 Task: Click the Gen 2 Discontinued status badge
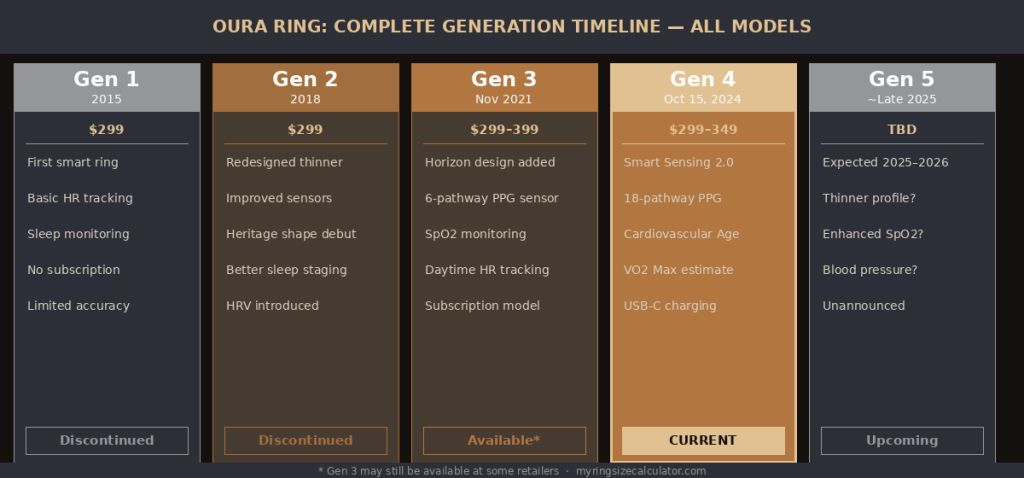(305, 441)
